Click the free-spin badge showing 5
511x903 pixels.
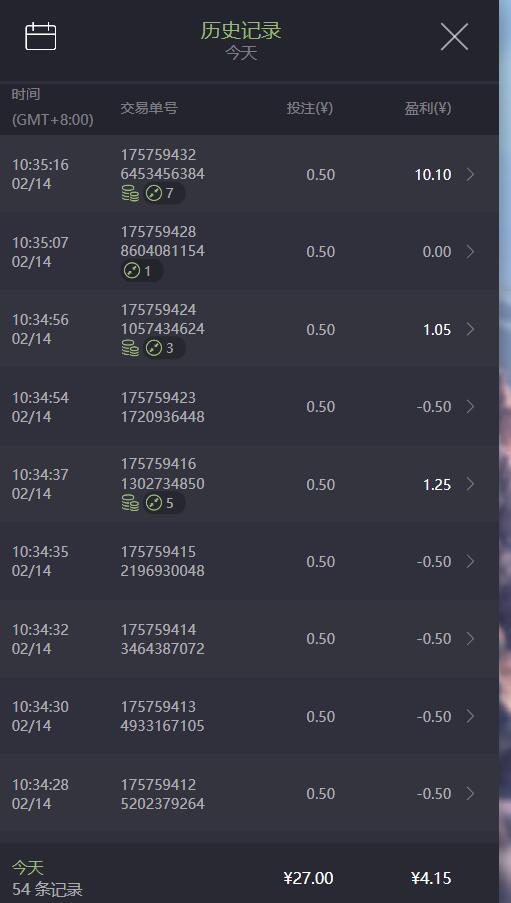pos(164,503)
